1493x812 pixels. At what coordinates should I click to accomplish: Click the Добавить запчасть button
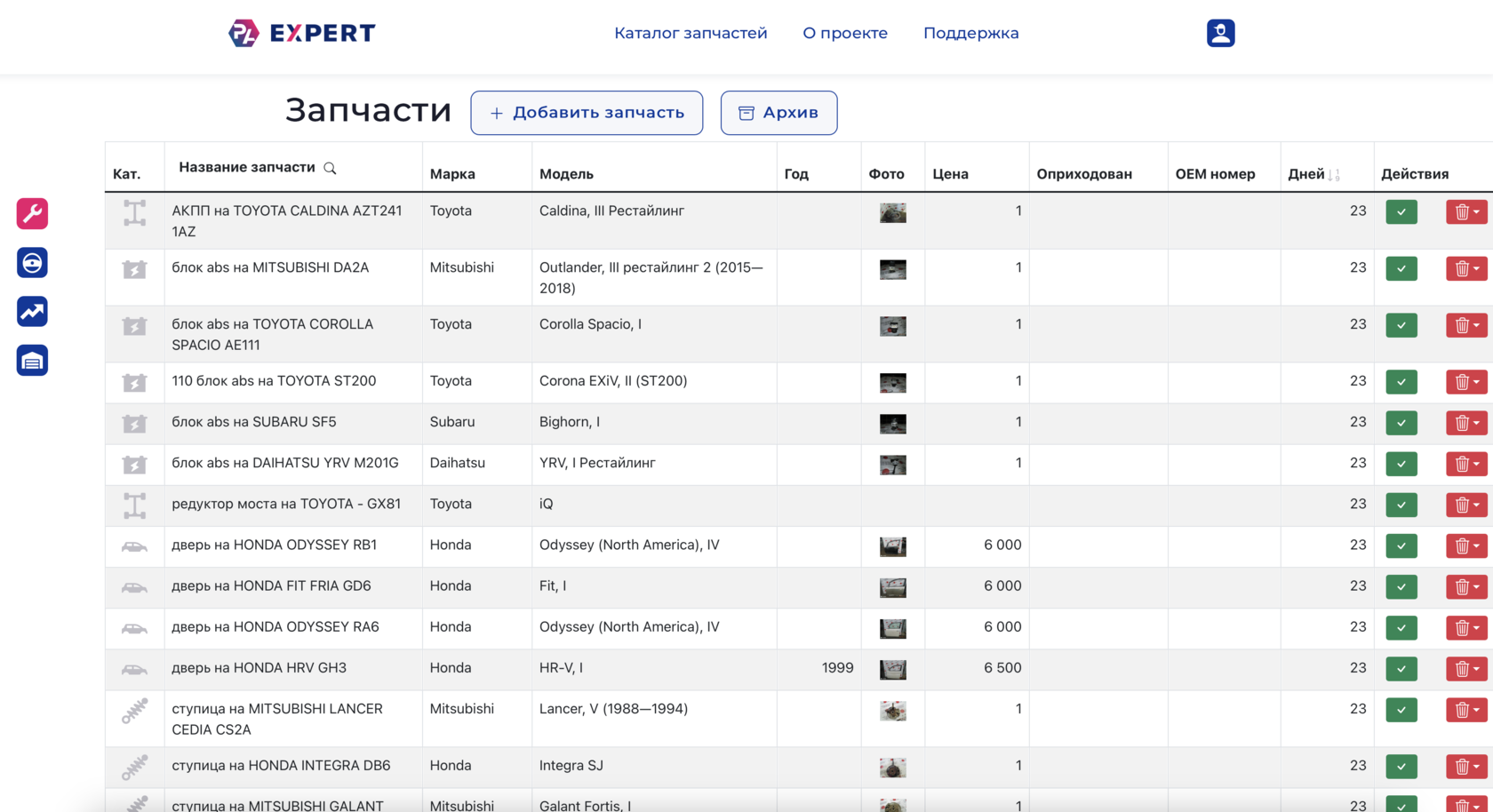[x=587, y=113]
